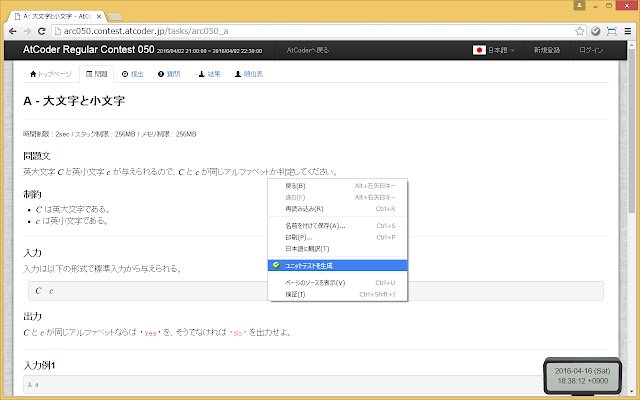Click the 'C c' input format box
Screen dimensions: 640x400
(316, 291)
